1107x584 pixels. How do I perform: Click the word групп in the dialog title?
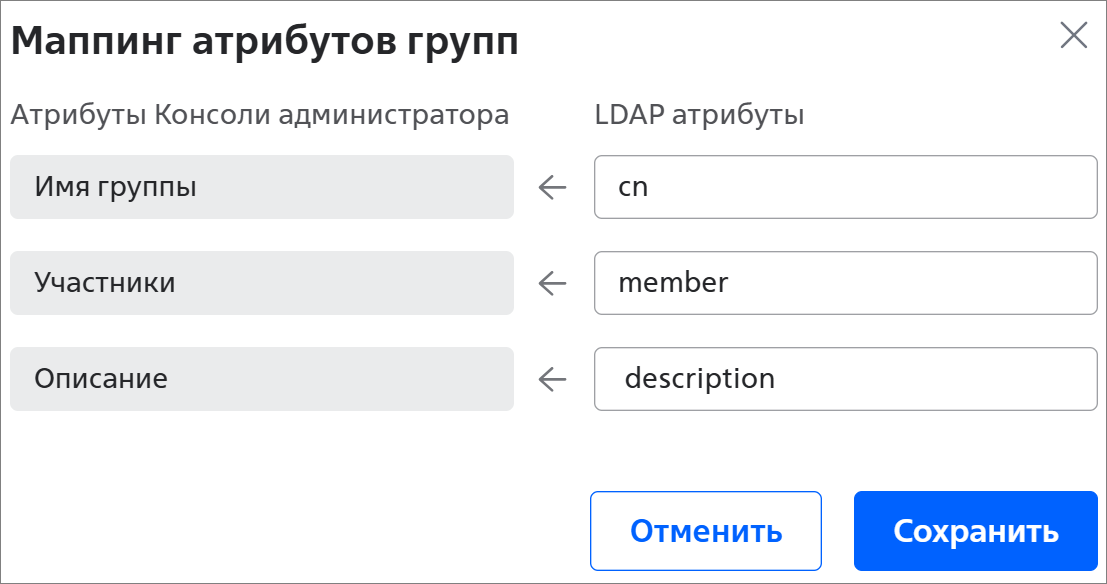(x=464, y=42)
